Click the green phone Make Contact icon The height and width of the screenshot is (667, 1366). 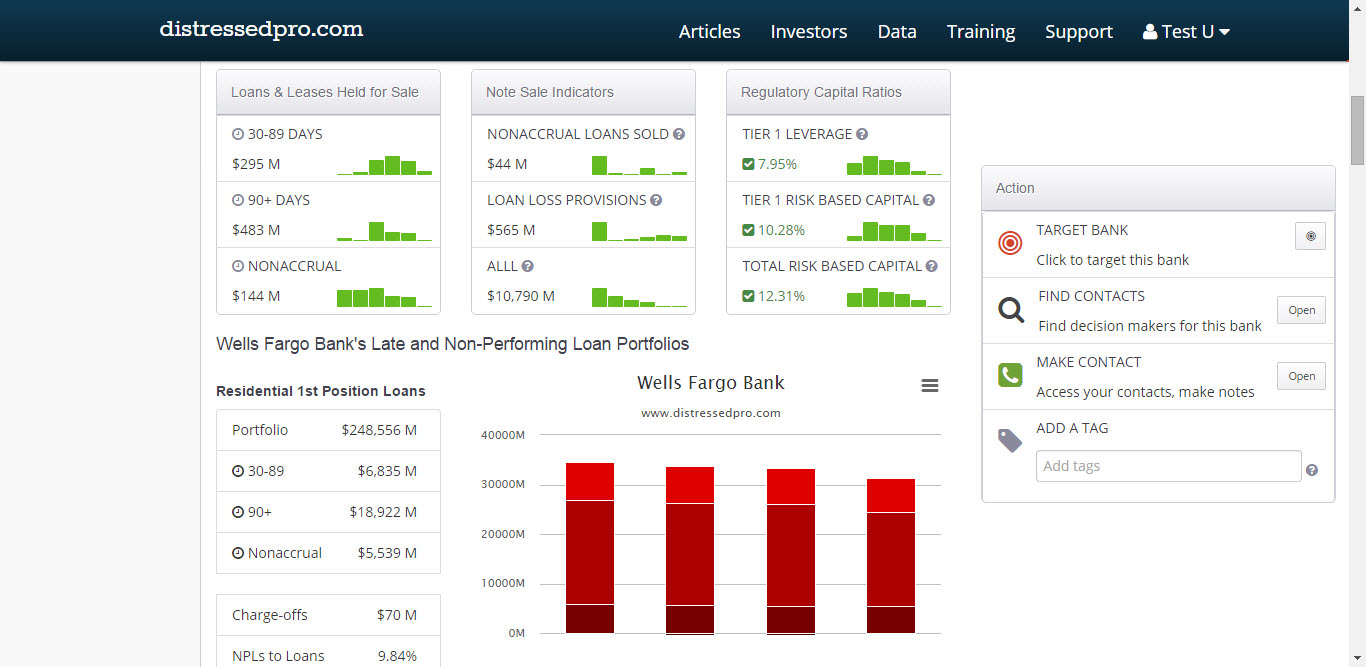pos(1010,375)
